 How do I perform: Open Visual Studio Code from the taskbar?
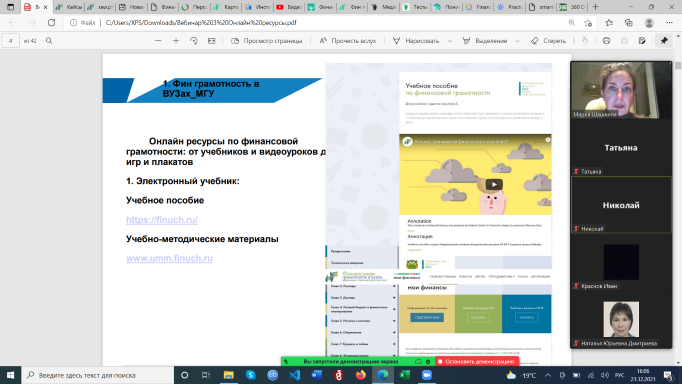(x=294, y=375)
